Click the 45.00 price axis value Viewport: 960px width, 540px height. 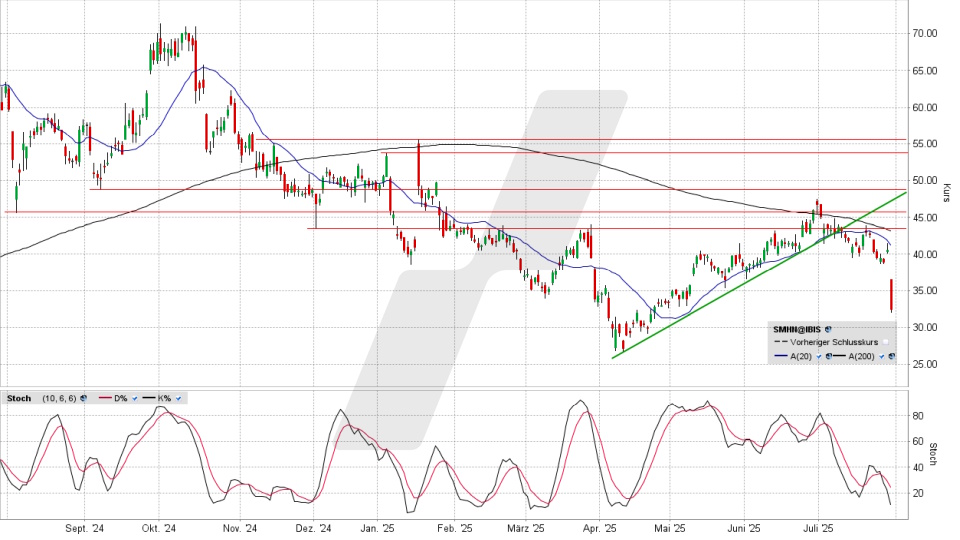coord(924,217)
